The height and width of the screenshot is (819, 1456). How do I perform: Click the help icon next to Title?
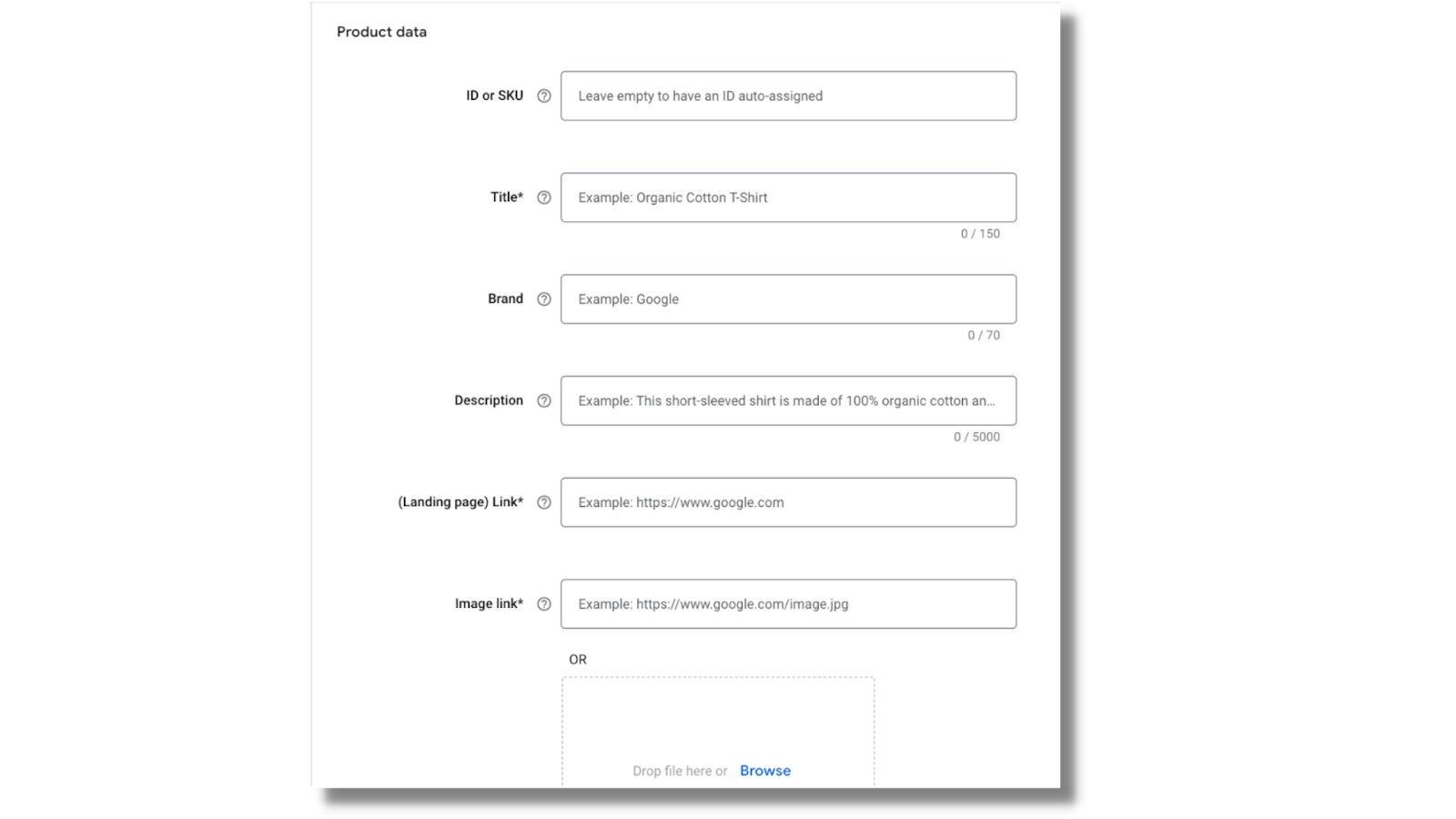(544, 197)
